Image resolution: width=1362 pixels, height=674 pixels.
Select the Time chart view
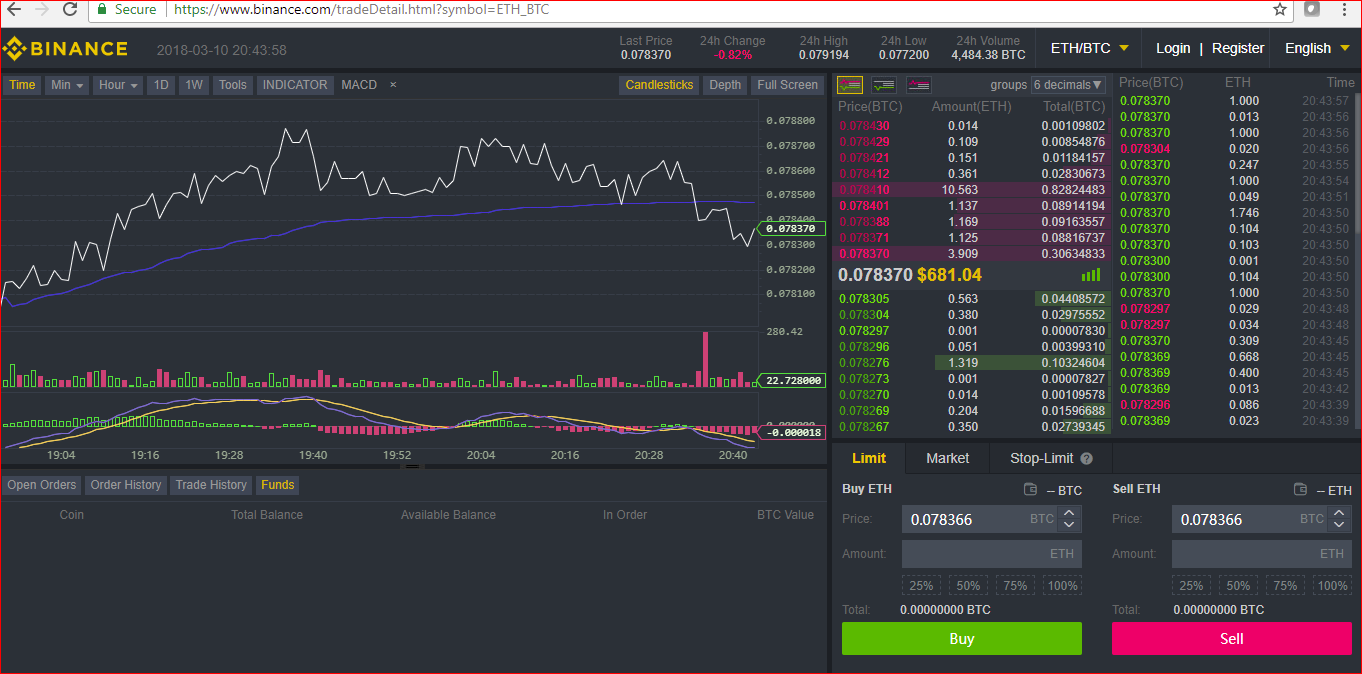click(22, 85)
